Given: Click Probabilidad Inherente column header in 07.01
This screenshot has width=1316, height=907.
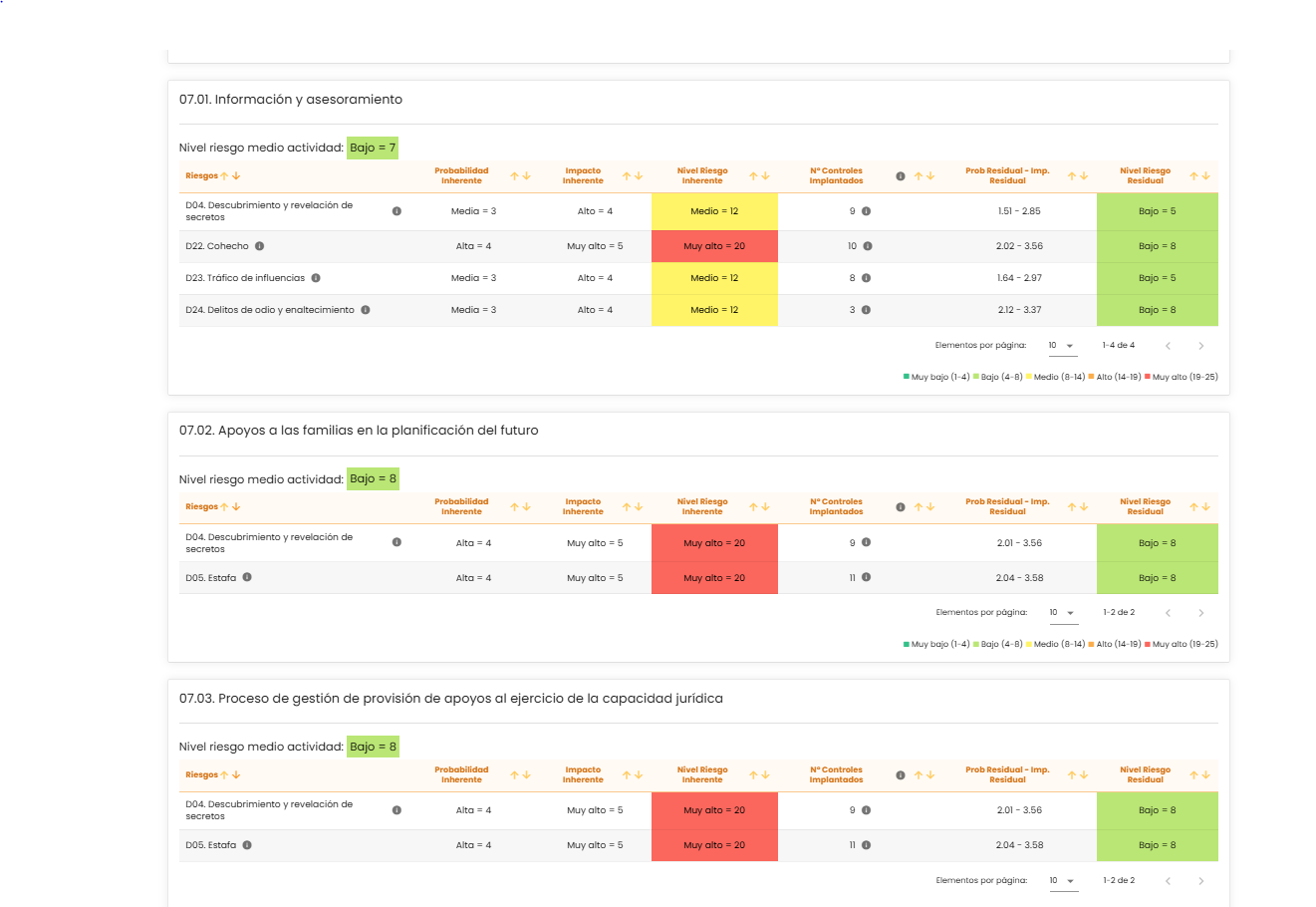Looking at the screenshot, I should pyautogui.click(x=461, y=176).
